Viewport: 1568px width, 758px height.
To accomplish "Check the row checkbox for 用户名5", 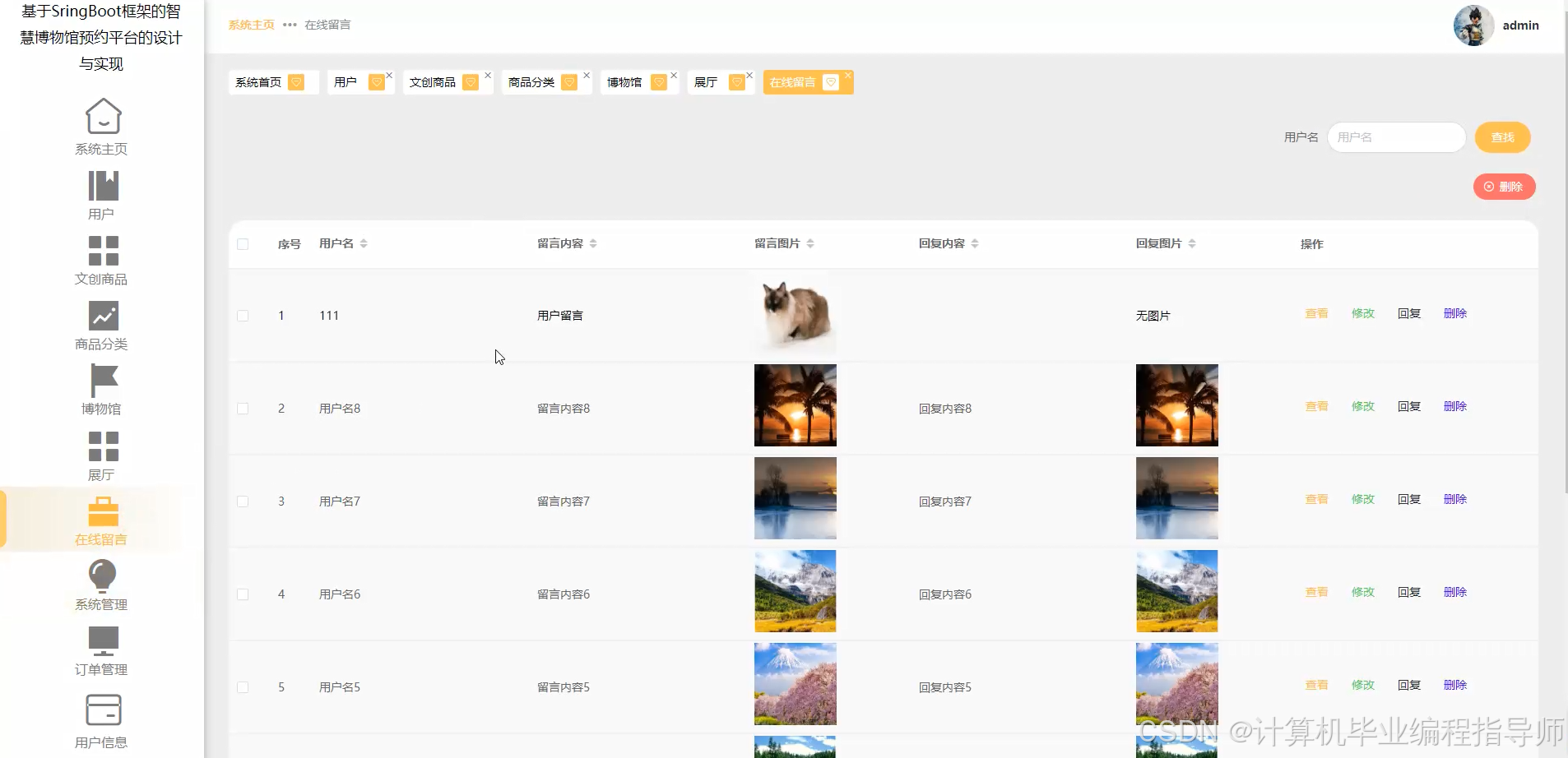I will (243, 687).
